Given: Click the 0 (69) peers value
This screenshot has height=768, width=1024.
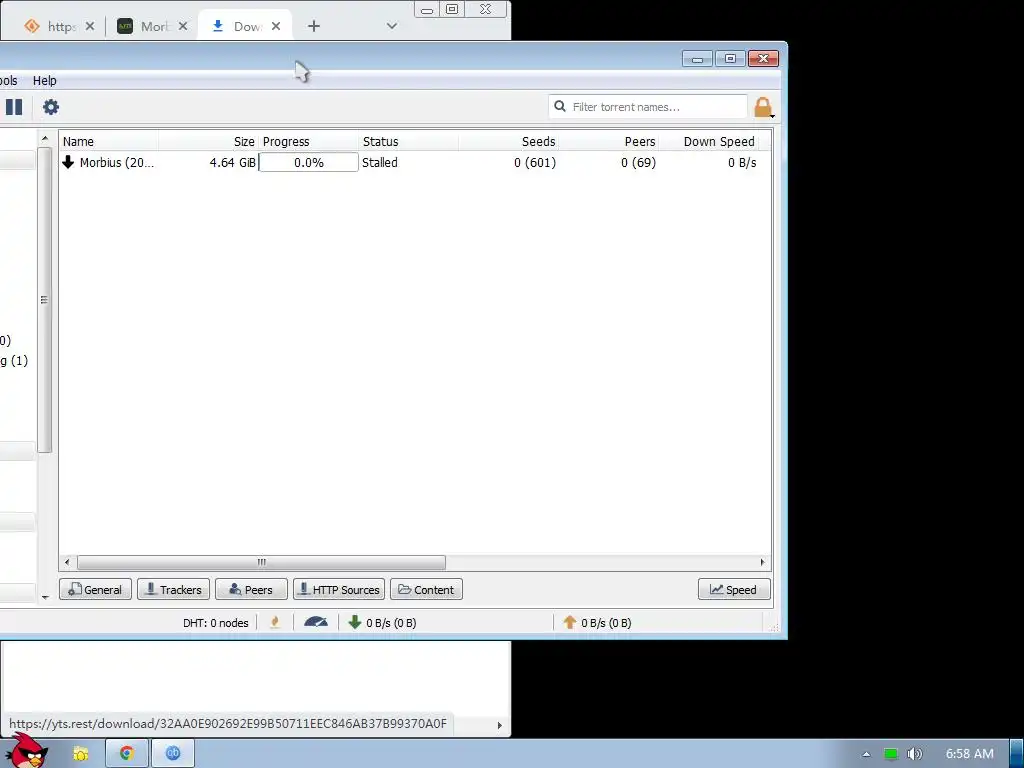Looking at the screenshot, I should (638, 163).
